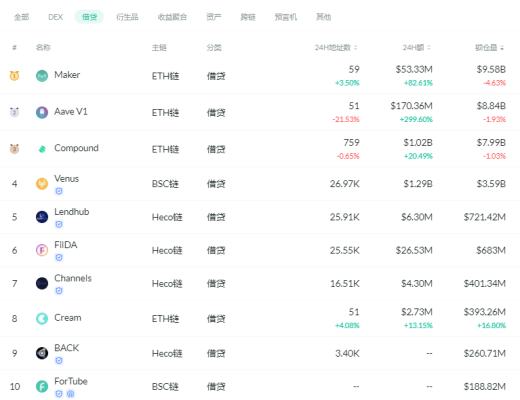The height and width of the screenshot is (400, 520).
Task: Click Compound's address count 759
Action: tap(352, 143)
